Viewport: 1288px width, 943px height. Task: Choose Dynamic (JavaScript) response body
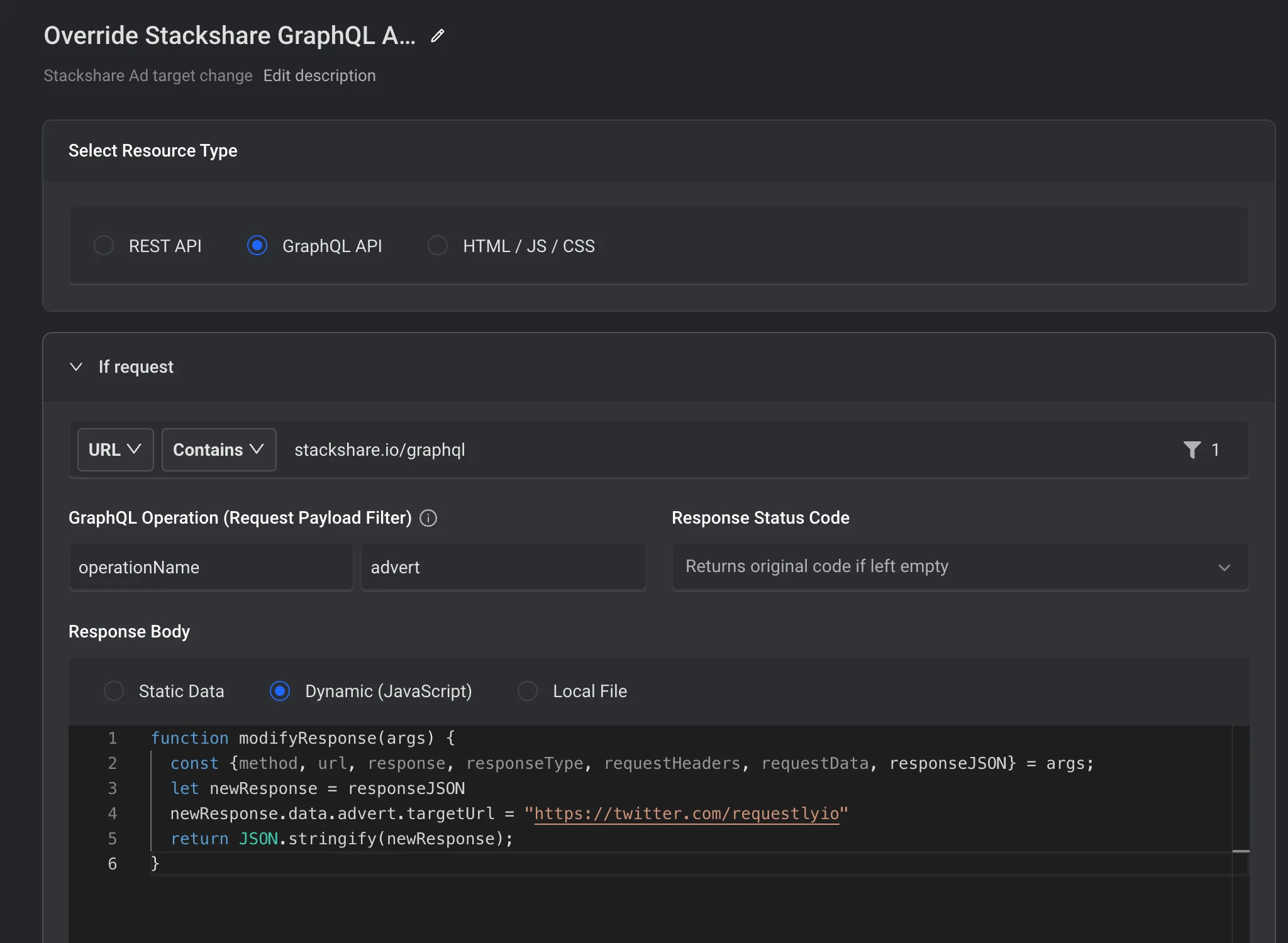(x=280, y=691)
